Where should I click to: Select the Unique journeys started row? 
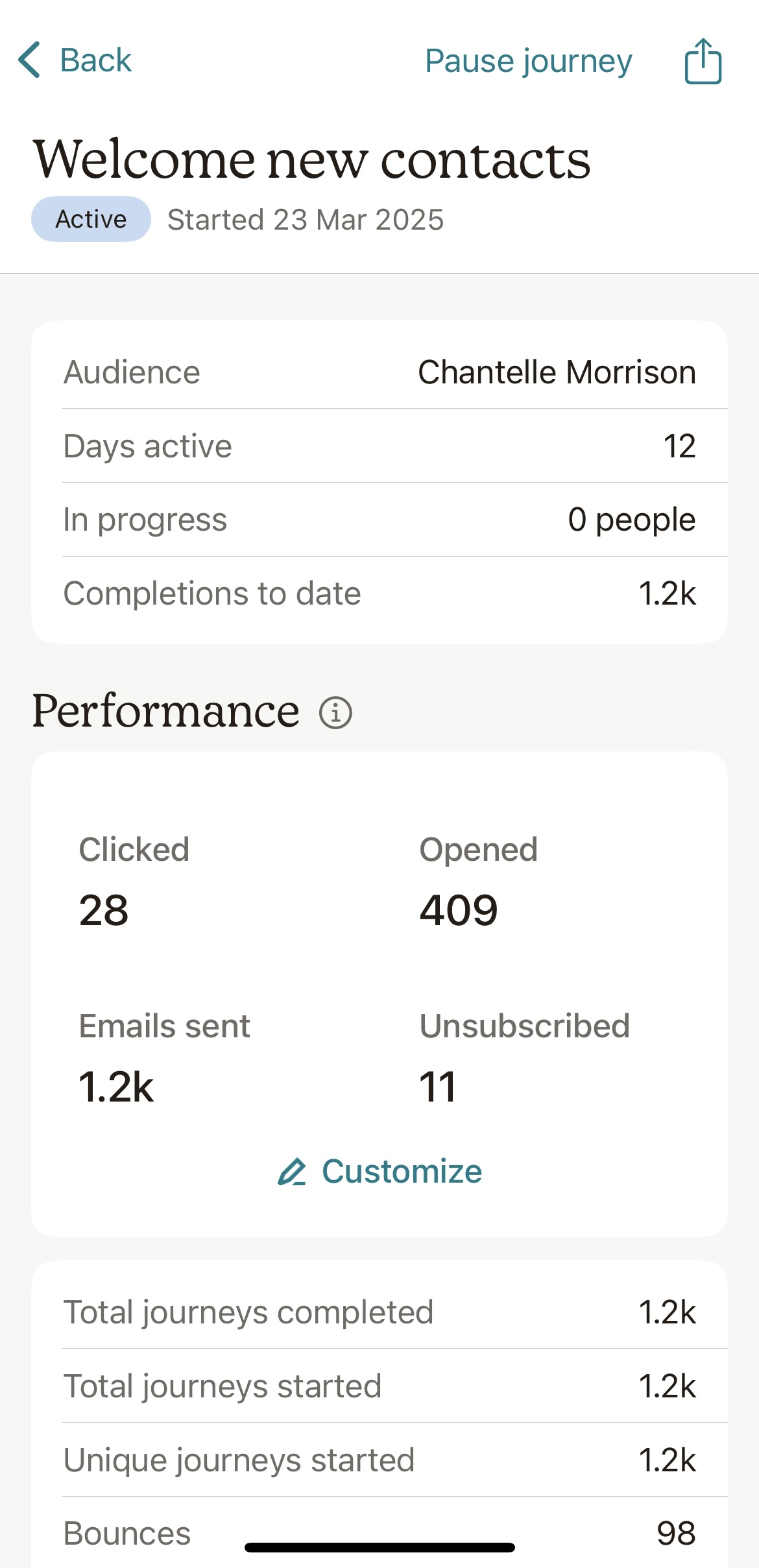(379, 1460)
